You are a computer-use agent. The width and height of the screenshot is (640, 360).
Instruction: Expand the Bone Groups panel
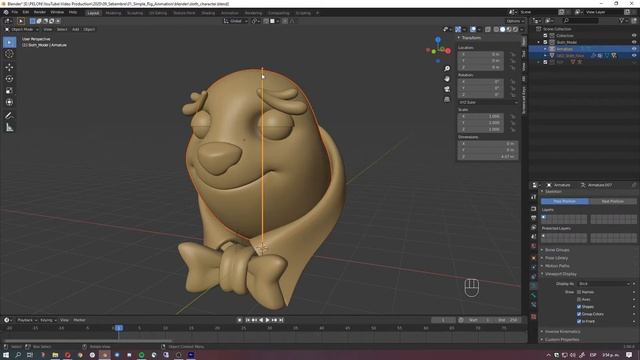point(557,250)
